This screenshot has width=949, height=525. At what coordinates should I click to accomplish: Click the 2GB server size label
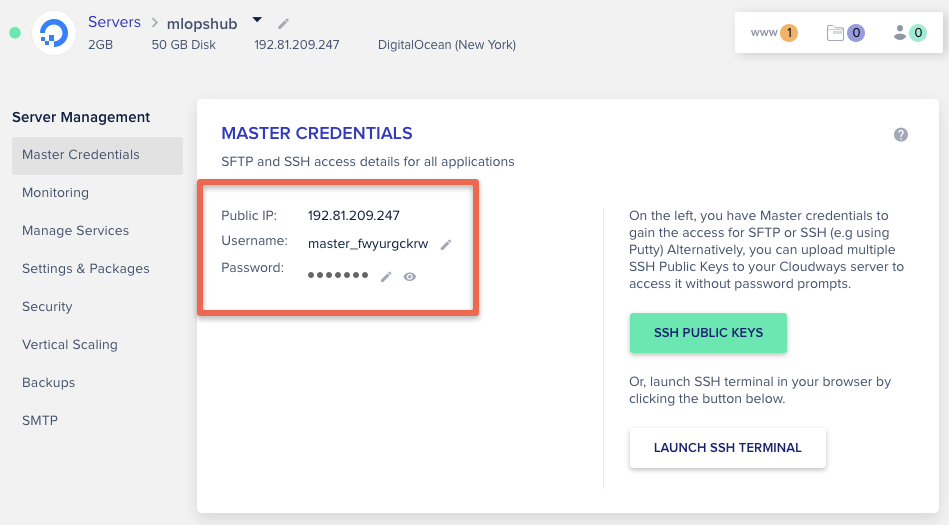pyautogui.click(x=100, y=45)
